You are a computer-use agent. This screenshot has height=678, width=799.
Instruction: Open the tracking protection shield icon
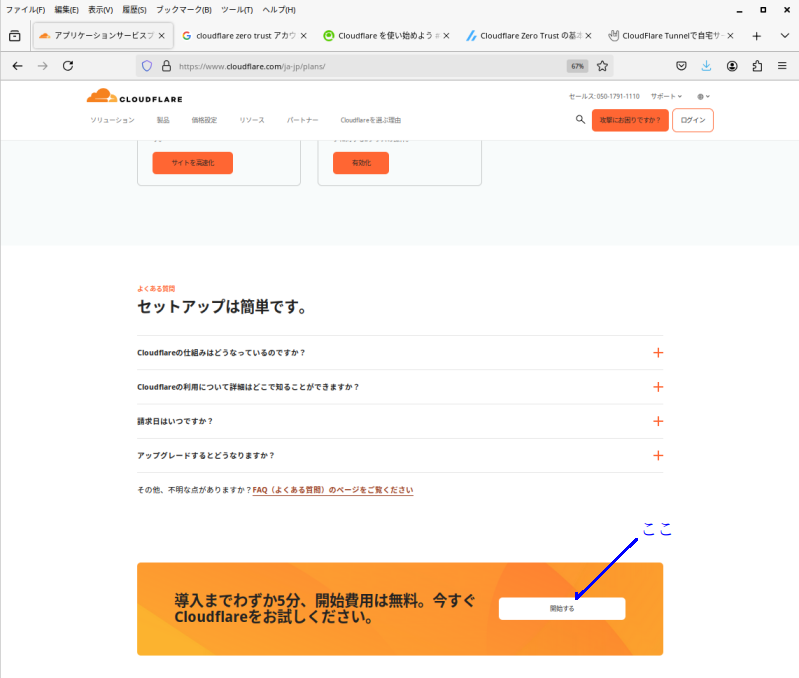[x=147, y=66]
